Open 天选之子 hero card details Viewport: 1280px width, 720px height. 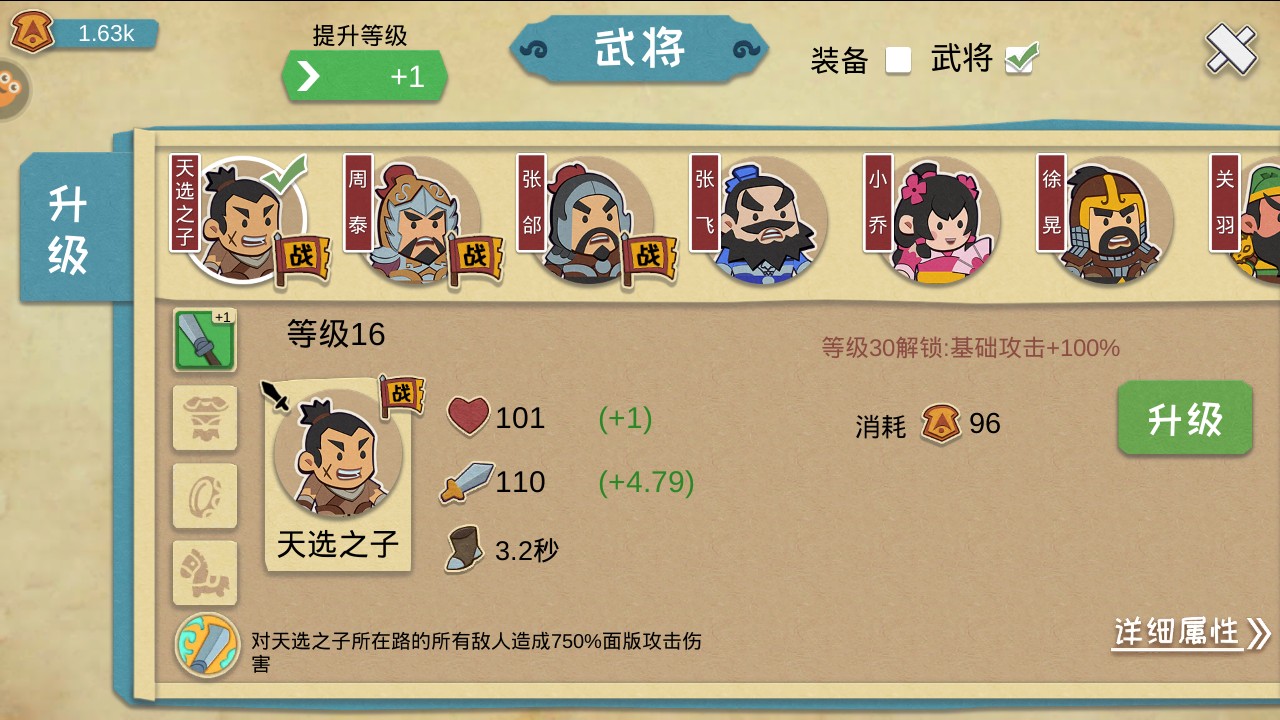point(338,474)
